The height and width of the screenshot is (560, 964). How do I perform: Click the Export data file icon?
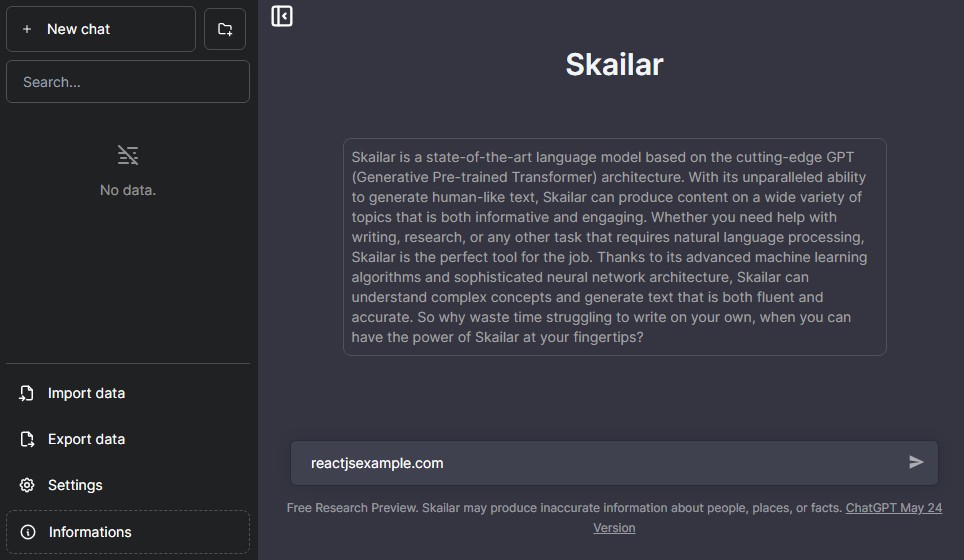[27, 439]
